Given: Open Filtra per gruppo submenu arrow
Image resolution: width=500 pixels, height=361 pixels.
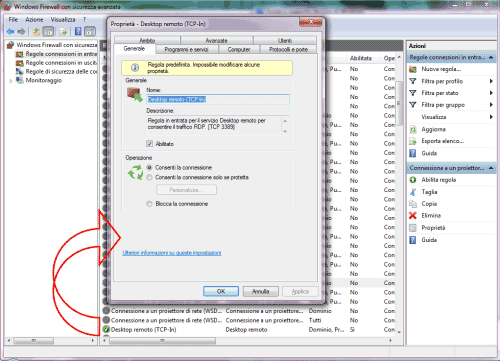Looking at the screenshot, I should (x=491, y=105).
